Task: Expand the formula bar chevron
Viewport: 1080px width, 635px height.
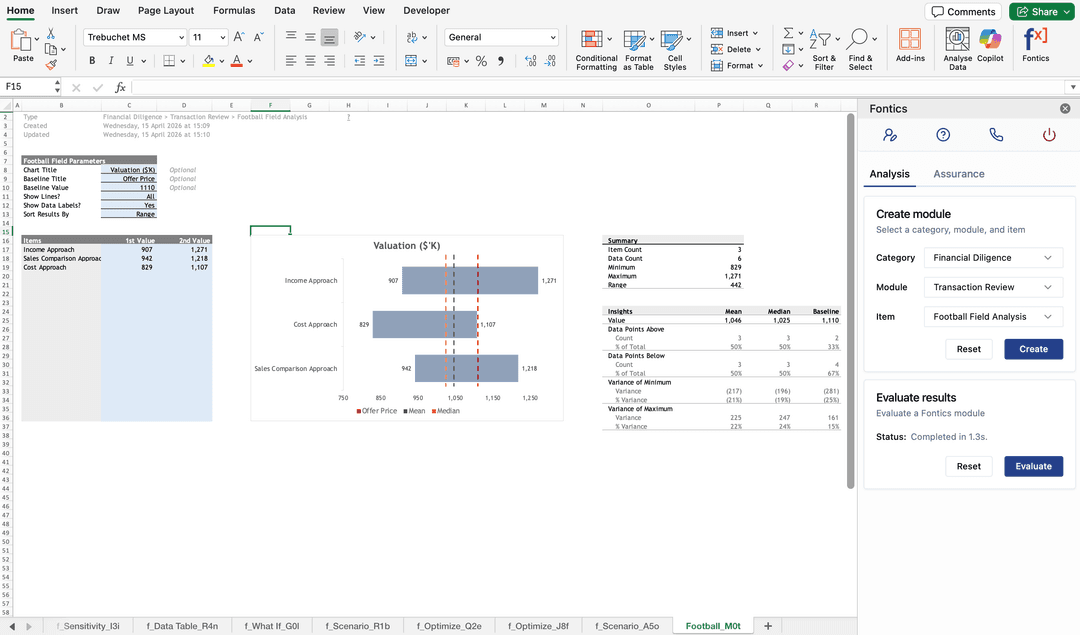Action: coord(1072,87)
